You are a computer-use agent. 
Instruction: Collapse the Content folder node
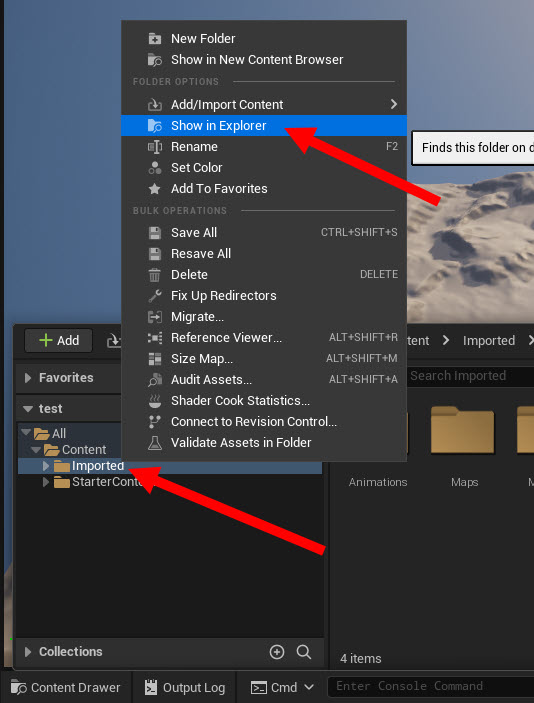[x=36, y=449]
